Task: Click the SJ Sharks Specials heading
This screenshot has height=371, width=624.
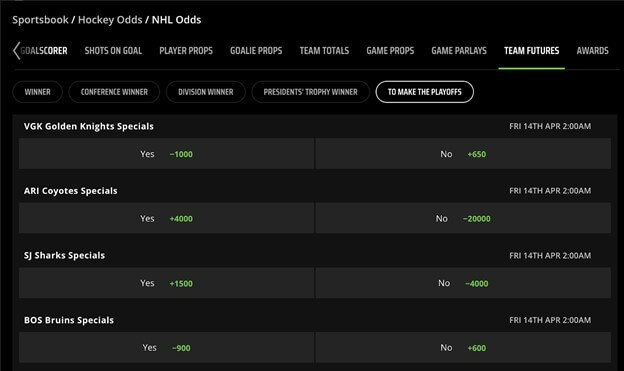Action: 64,255
